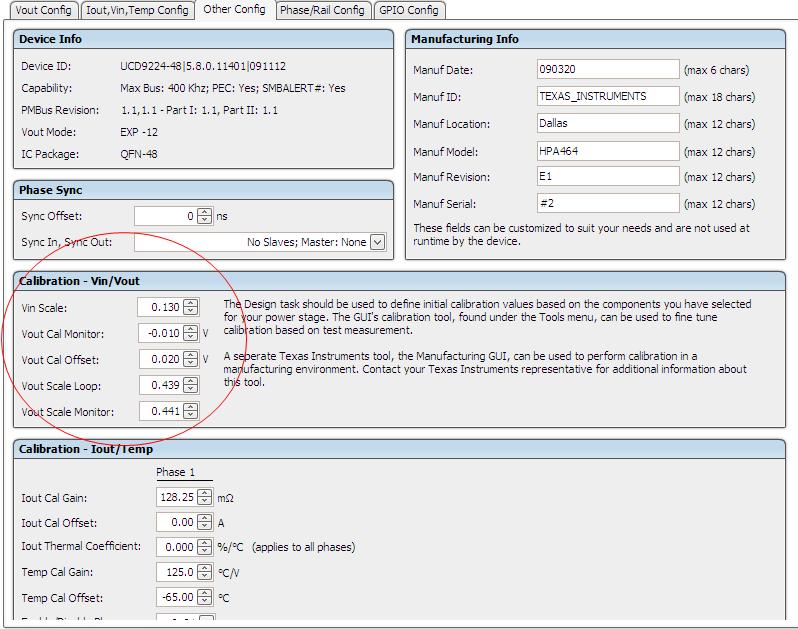798x629 pixels.
Task: Adjust the Vout Cal Offset spinner
Action: [x=190, y=359]
